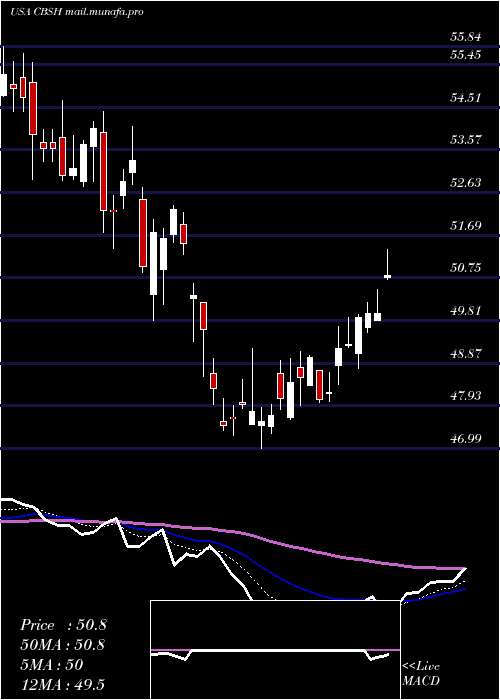Click the 52.63 price axis label
The width and height of the screenshot is (500, 700).
(468, 183)
